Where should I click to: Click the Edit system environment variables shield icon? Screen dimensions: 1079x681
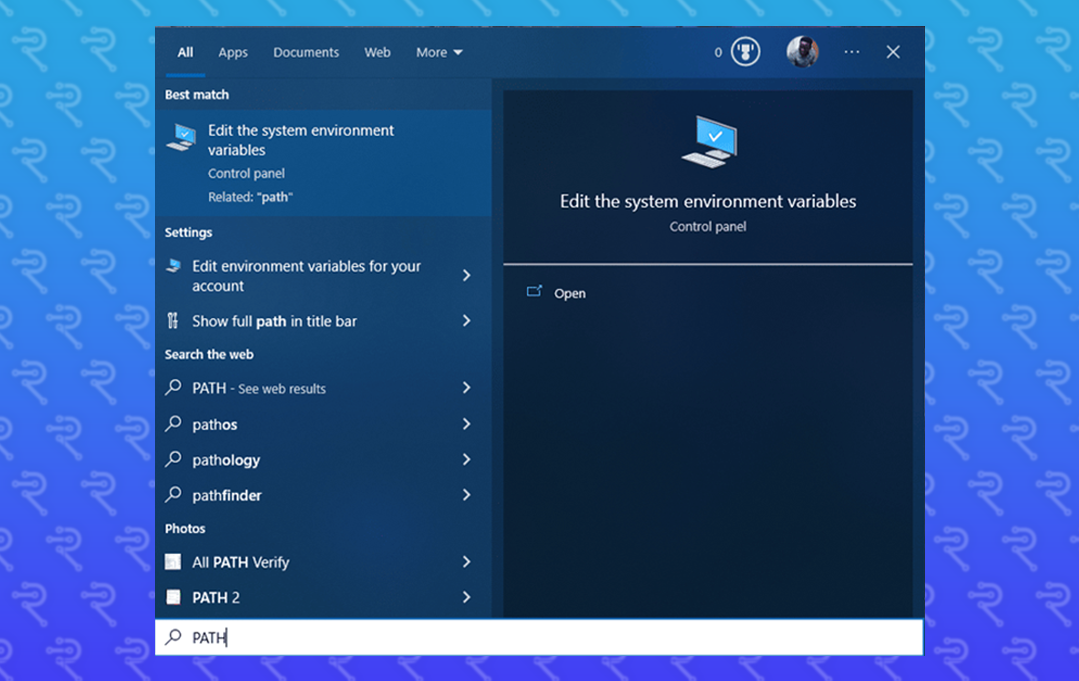[x=181, y=136]
